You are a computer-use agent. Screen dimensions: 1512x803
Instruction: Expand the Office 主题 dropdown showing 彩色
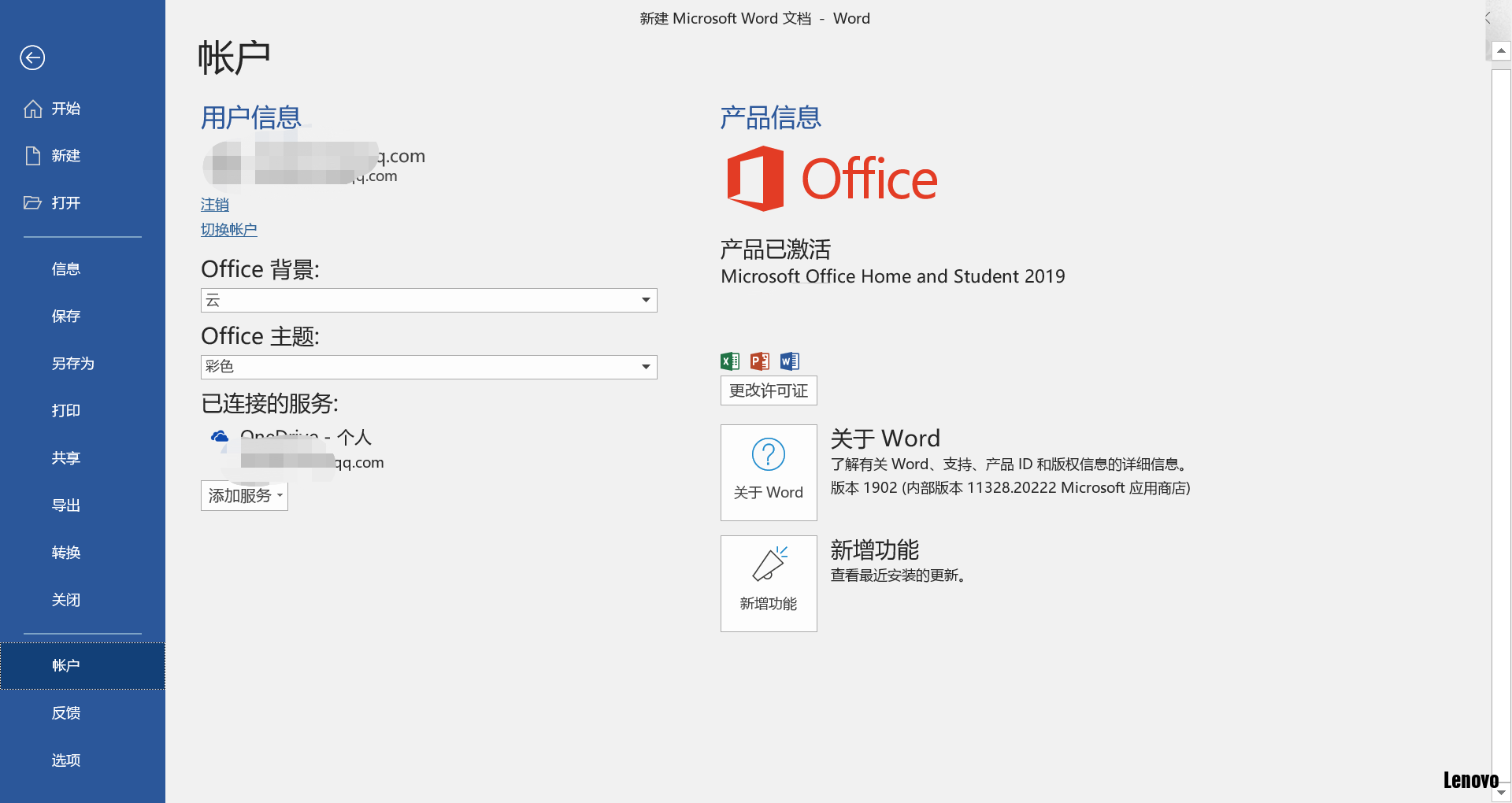point(429,367)
